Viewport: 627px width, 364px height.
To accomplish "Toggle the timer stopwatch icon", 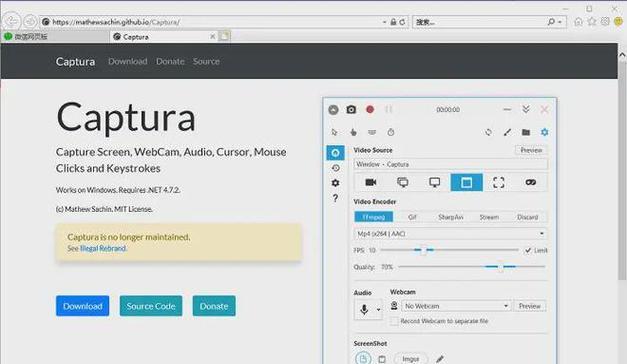I will click(x=391, y=132).
